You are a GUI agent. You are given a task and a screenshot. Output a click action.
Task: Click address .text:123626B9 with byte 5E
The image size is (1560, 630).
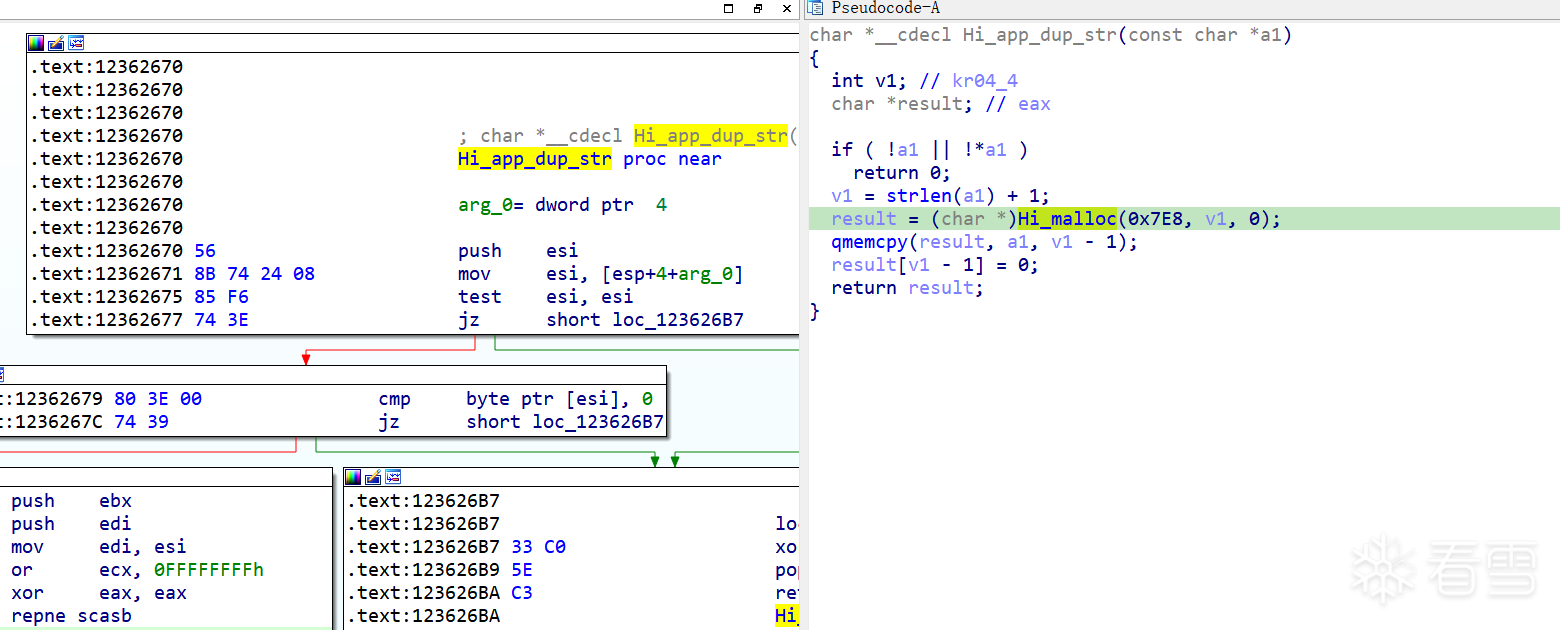point(440,570)
